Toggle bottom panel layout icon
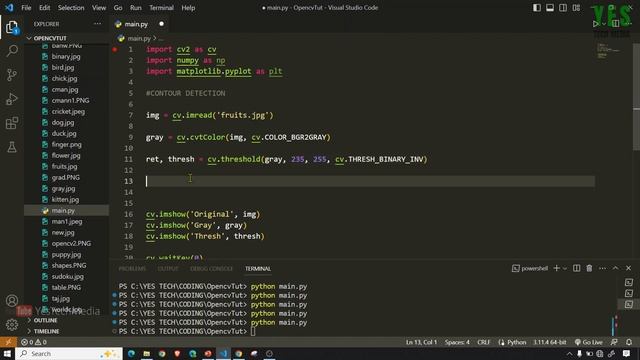This screenshot has width=640, height=360. (x=550, y=8)
